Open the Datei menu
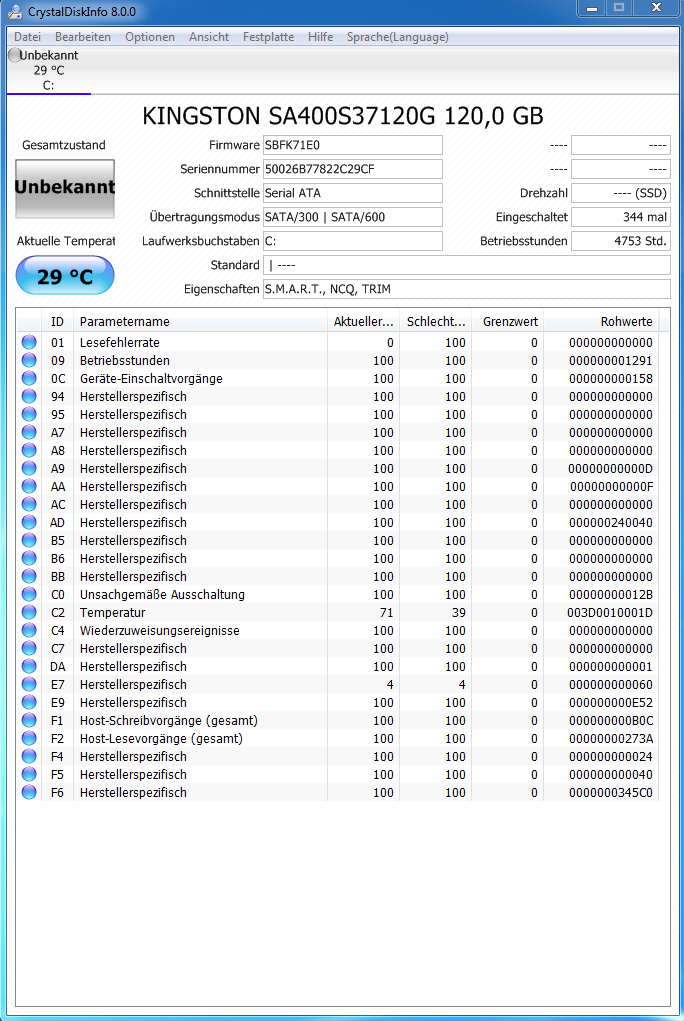Screen dimensions: 684x1021 [27, 37]
